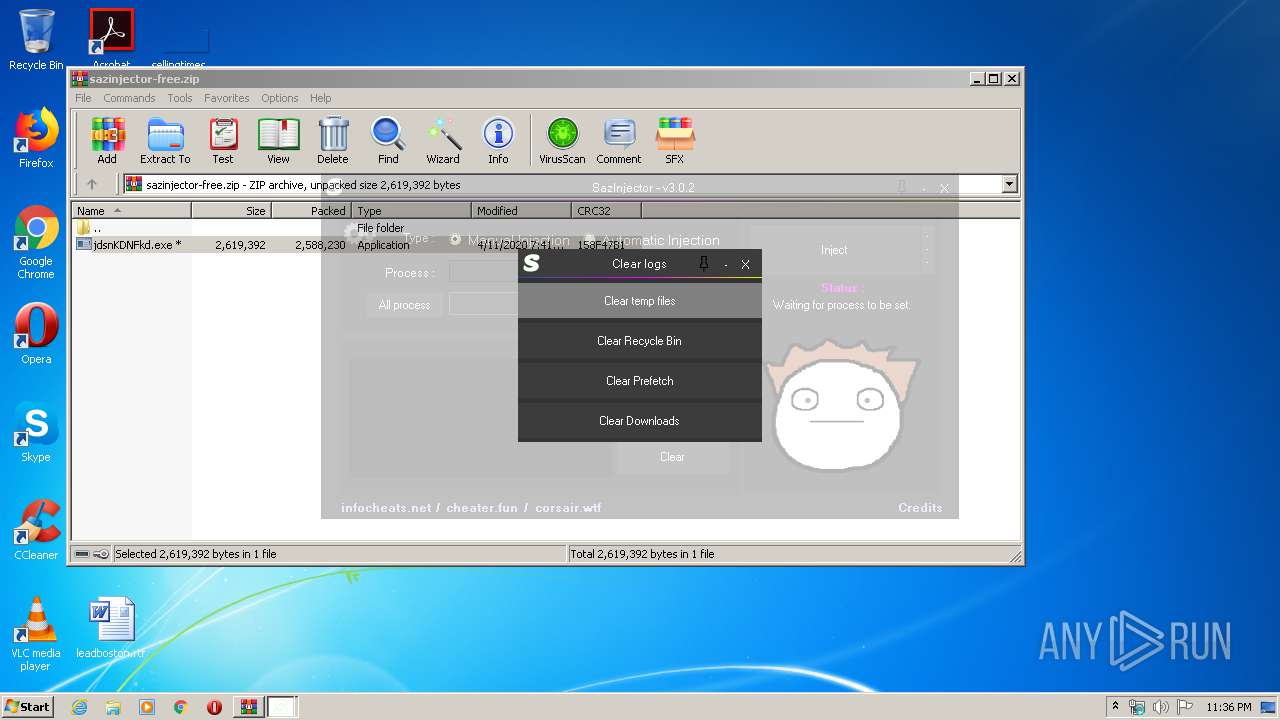The width and height of the screenshot is (1280, 720).
Task: Open the Help menu
Action: point(320,98)
